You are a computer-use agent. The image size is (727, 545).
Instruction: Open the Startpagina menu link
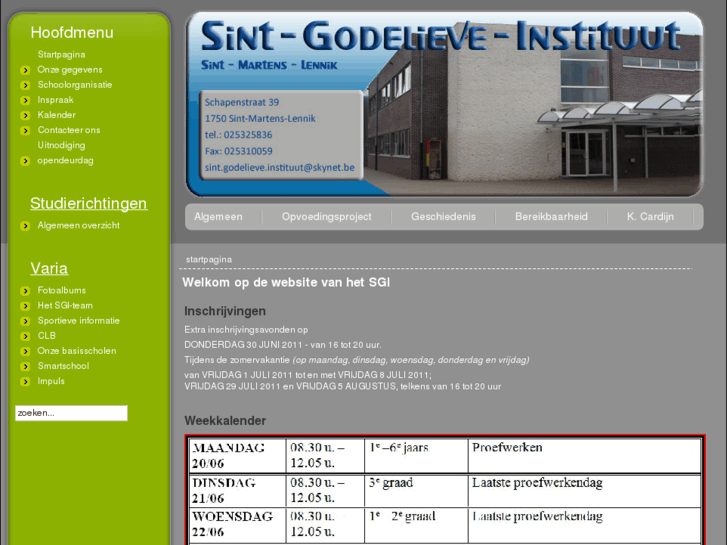[x=61, y=55]
